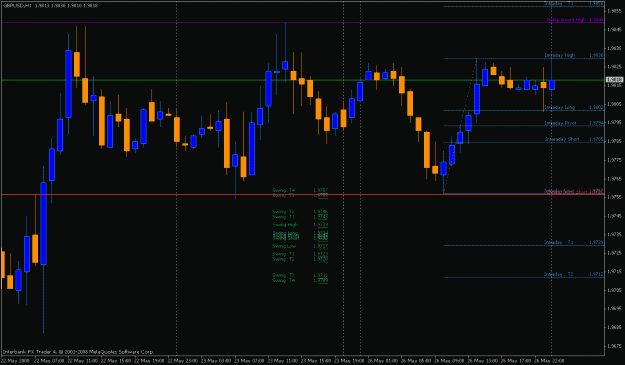Click the 26 May 13:00 time label
The height and width of the screenshot is (365, 625).
point(483,361)
